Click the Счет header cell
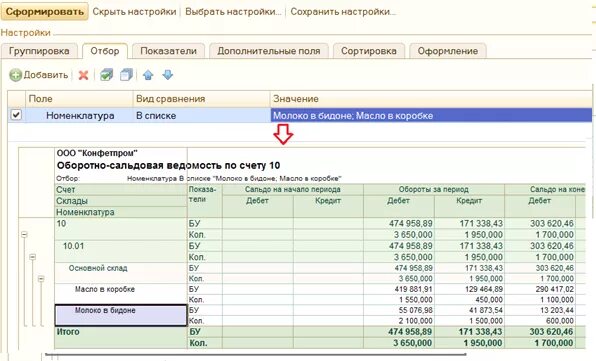Screen dimensions: 596x361 (121, 190)
